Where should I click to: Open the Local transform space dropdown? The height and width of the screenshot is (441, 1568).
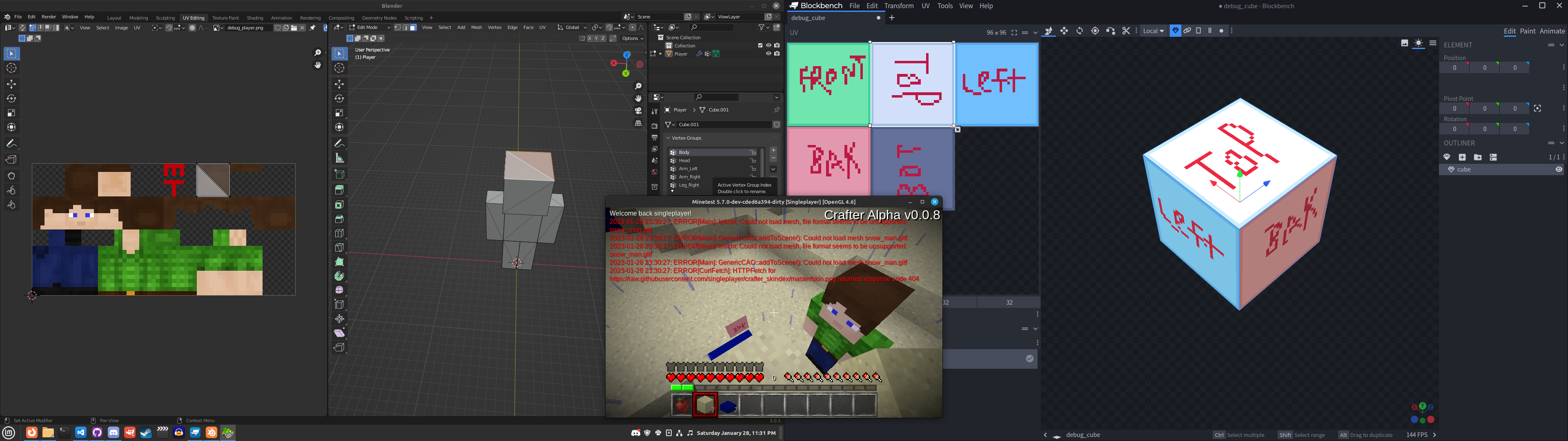coord(1153,31)
